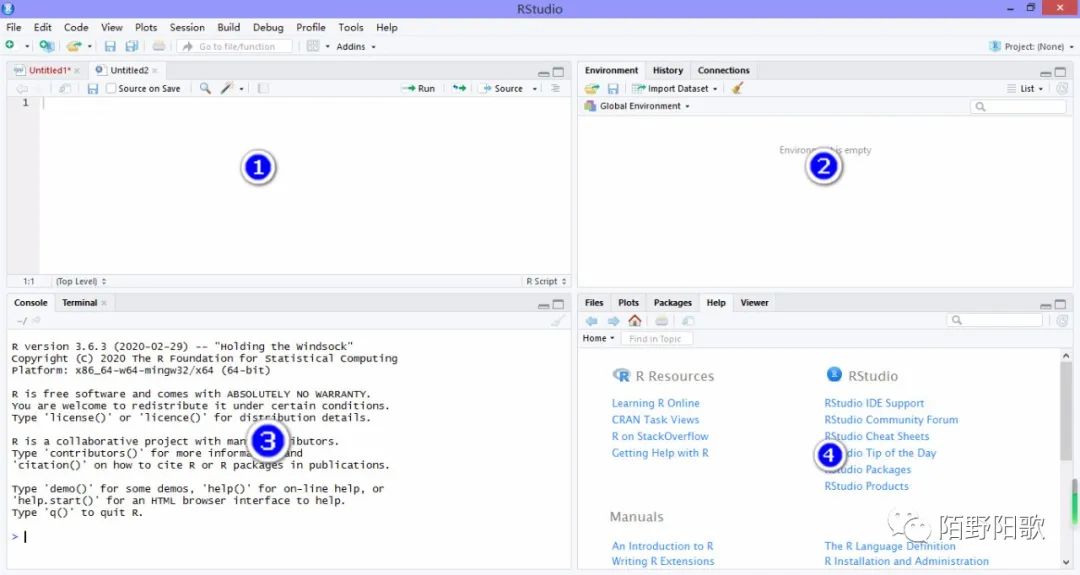
Task: Click the Create a project icon
Action: [x=46, y=46]
